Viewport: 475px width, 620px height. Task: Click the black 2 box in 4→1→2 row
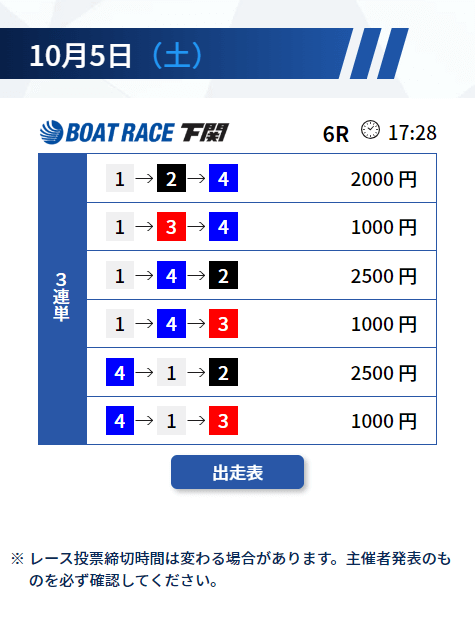pyautogui.click(x=223, y=372)
